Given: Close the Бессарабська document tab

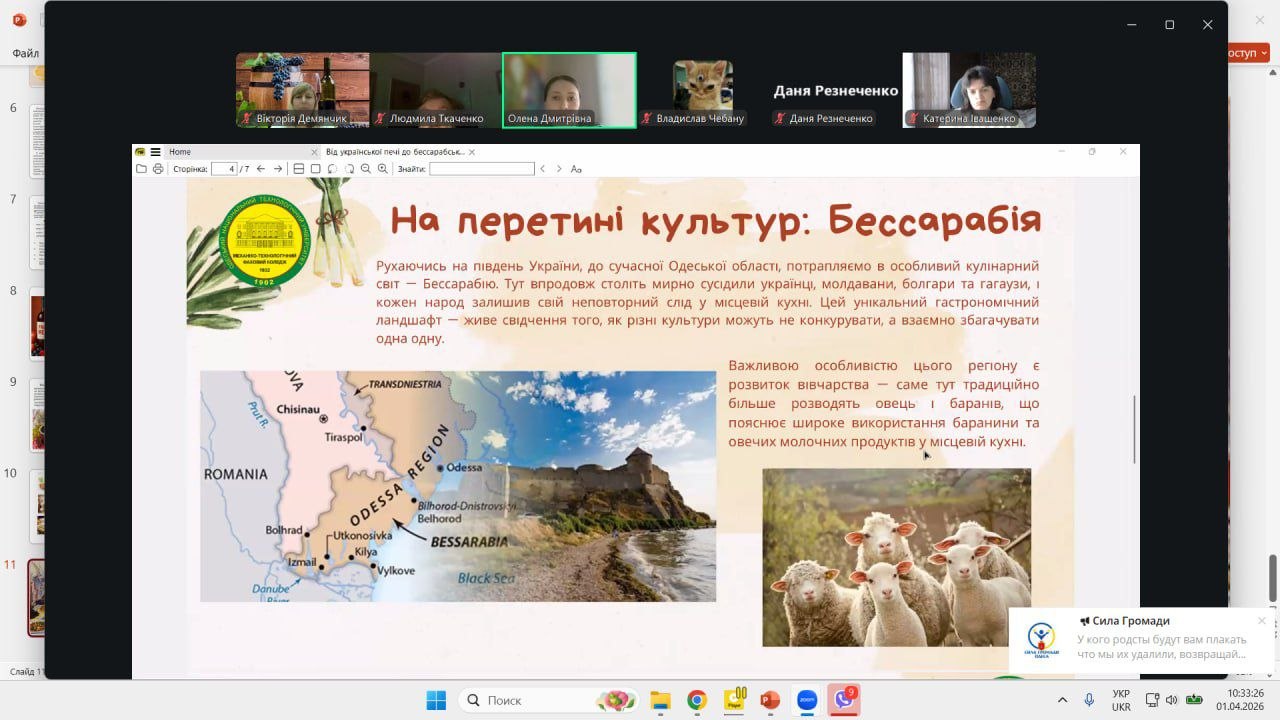Looking at the screenshot, I should pos(472,152).
